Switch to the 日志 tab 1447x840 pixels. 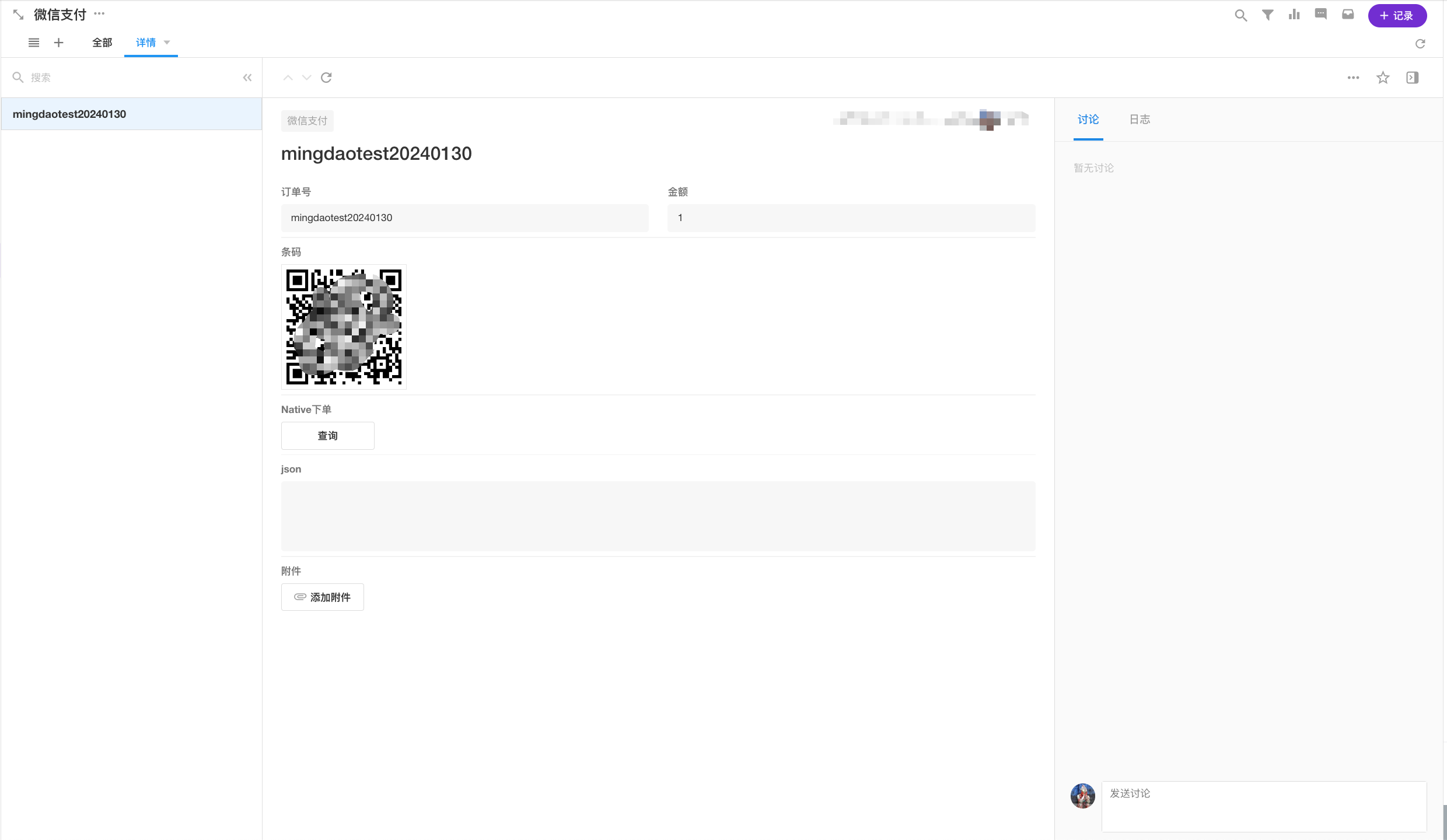point(1140,120)
